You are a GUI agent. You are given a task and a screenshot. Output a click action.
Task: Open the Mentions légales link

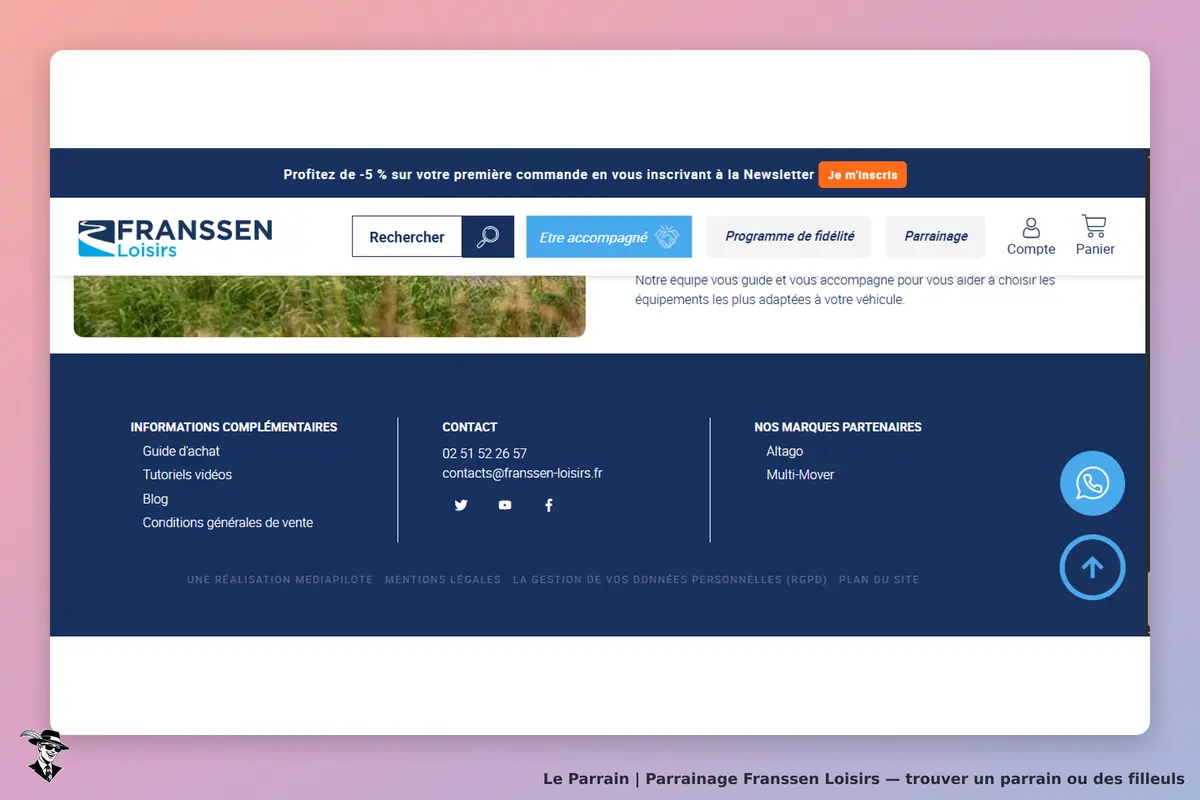[443, 580]
